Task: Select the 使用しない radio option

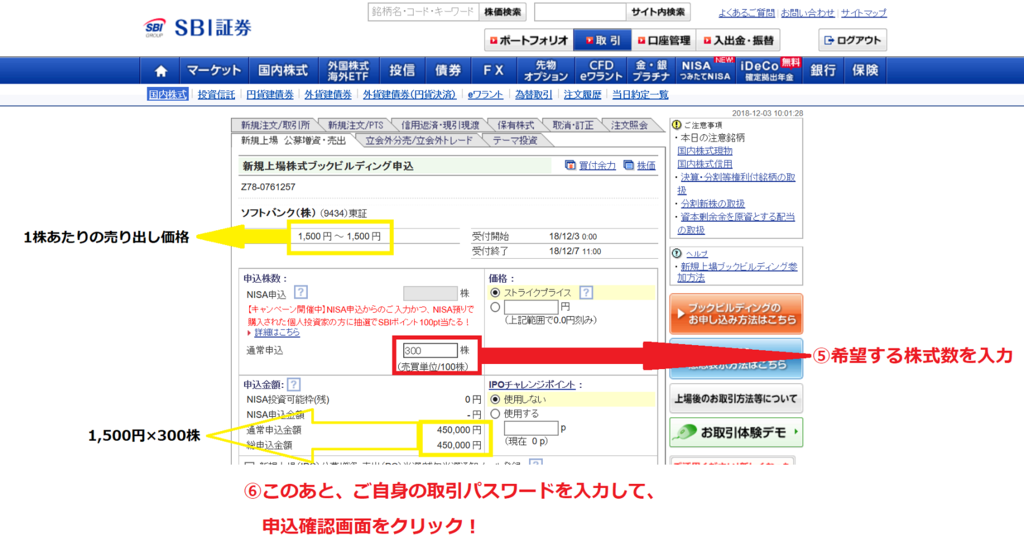Action: pos(495,399)
